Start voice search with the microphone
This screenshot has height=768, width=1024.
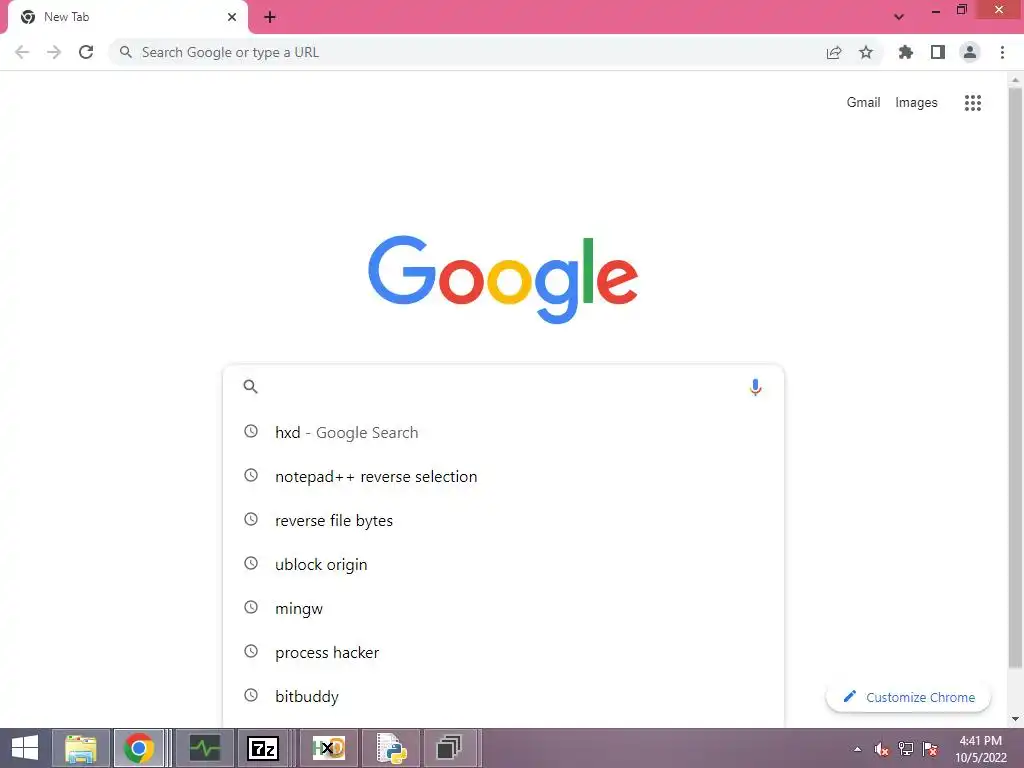[x=756, y=387]
